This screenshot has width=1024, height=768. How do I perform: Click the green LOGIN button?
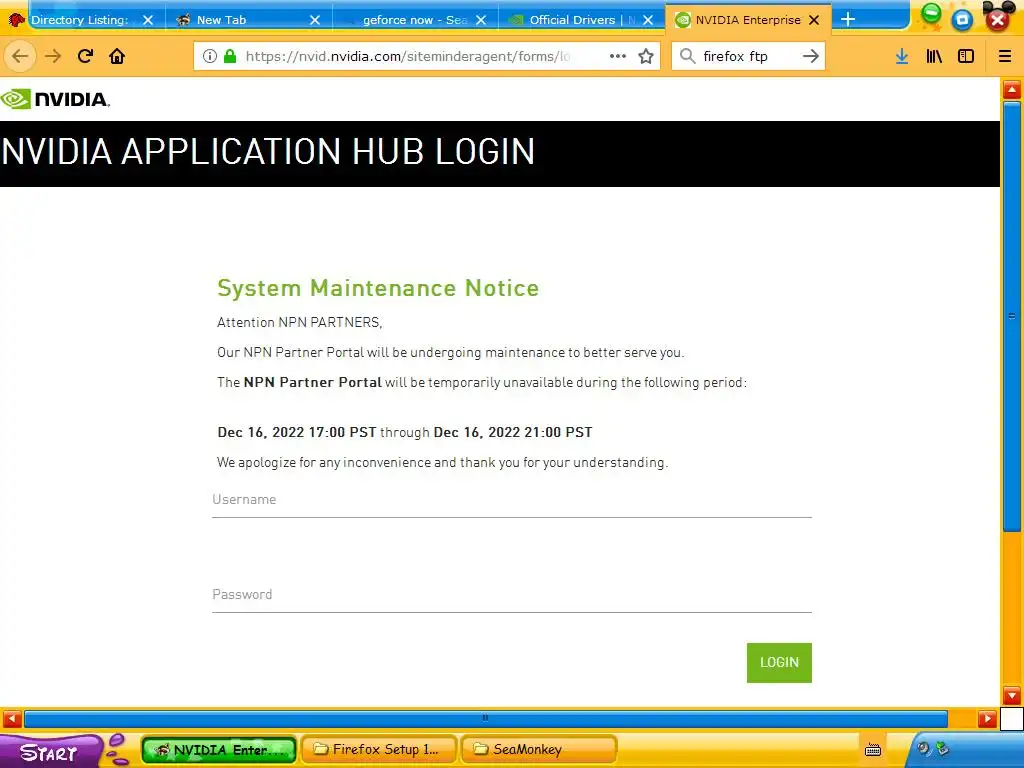779,662
